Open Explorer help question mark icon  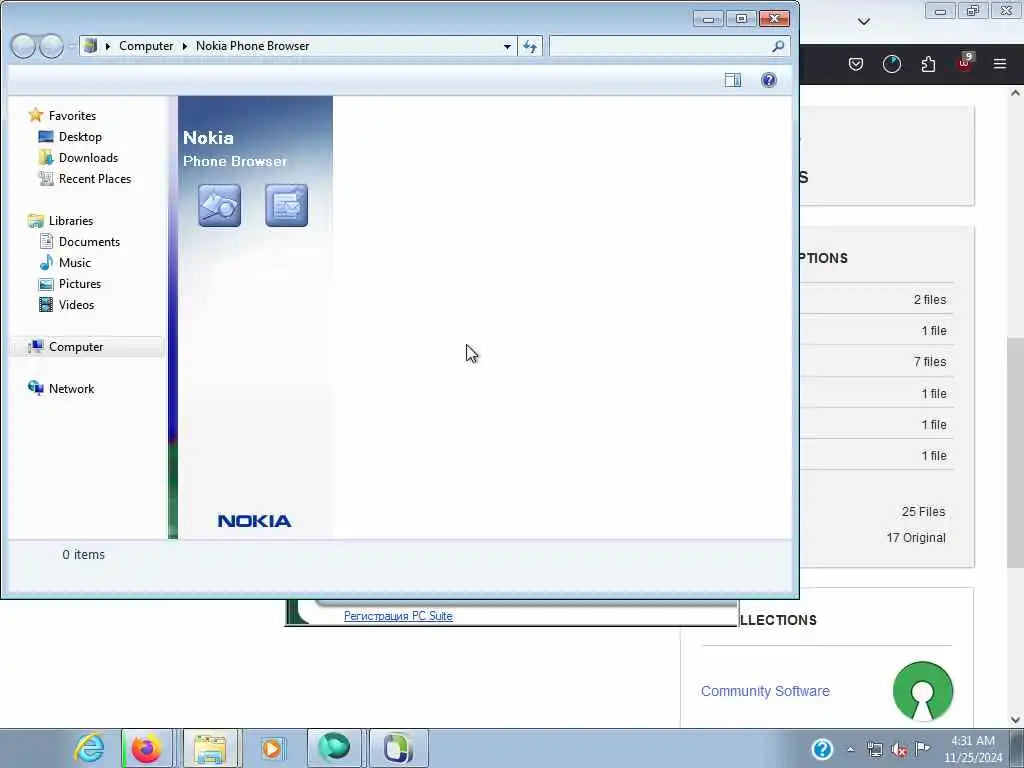(769, 80)
